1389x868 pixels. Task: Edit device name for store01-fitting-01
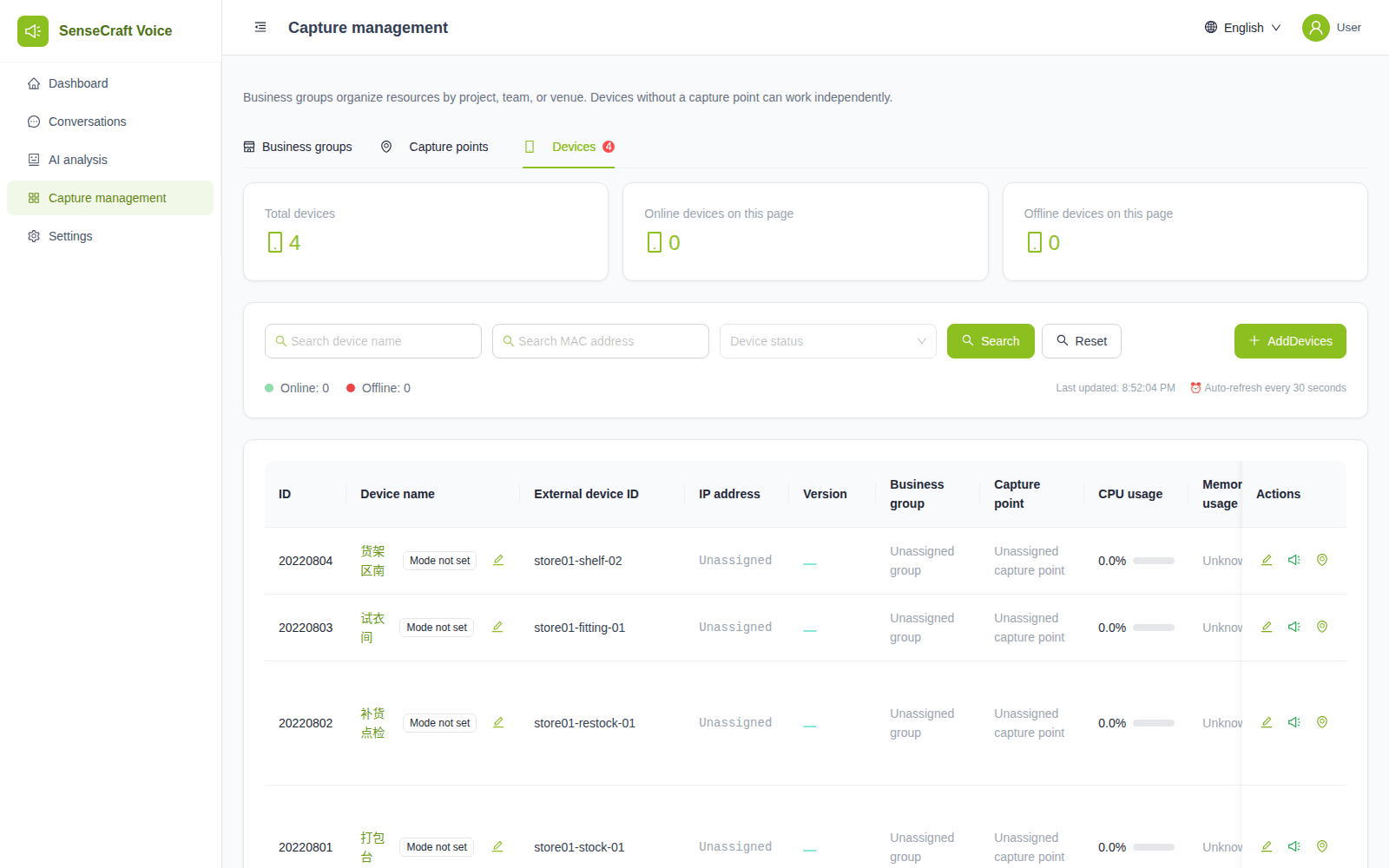tap(497, 627)
